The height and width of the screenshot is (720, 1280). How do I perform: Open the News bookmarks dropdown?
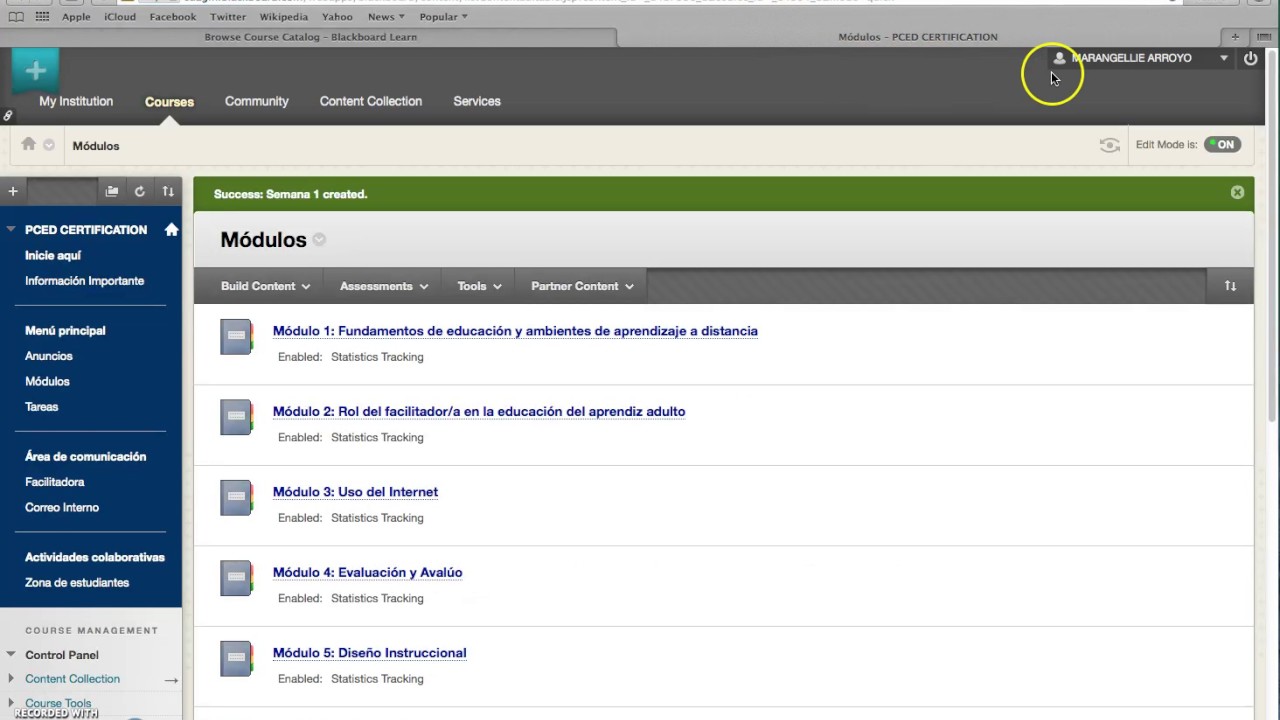click(x=386, y=17)
